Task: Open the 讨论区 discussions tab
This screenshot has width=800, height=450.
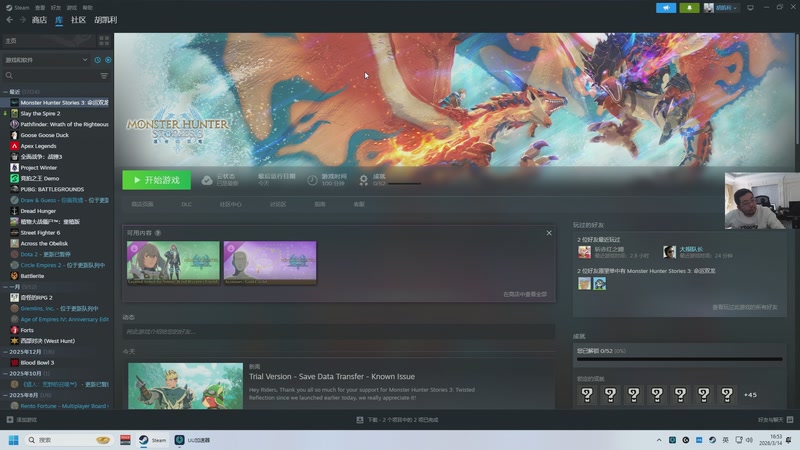Action: (x=278, y=204)
